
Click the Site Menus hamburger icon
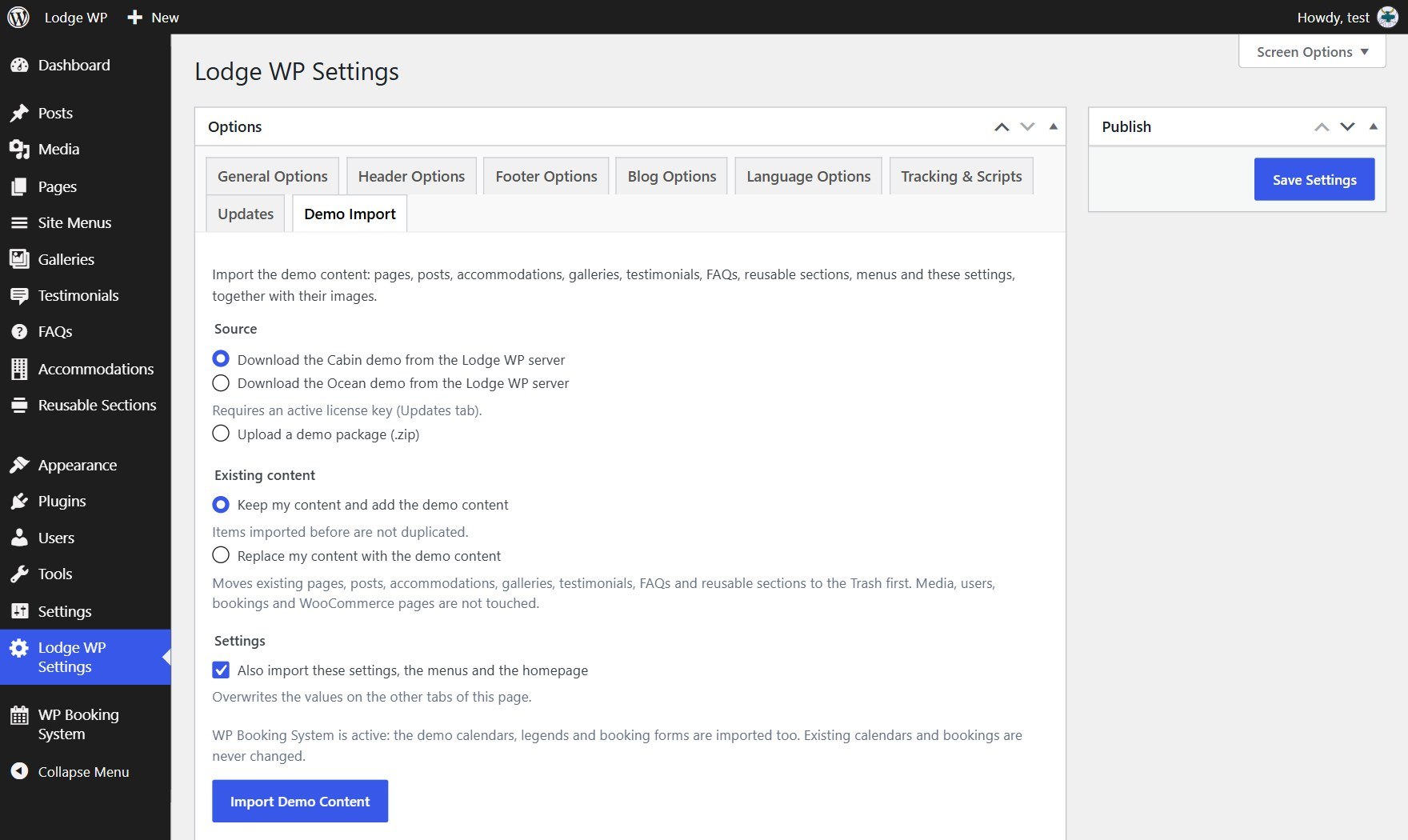(x=19, y=223)
